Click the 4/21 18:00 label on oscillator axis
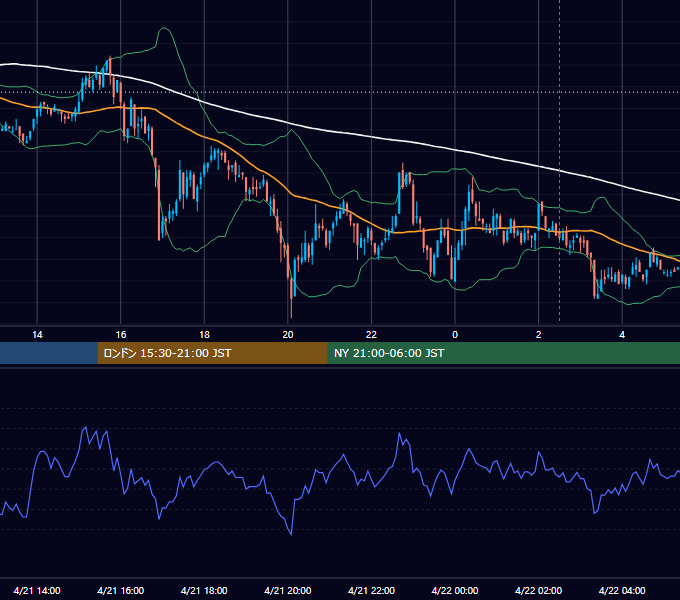680x600 pixels. (x=204, y=590)
